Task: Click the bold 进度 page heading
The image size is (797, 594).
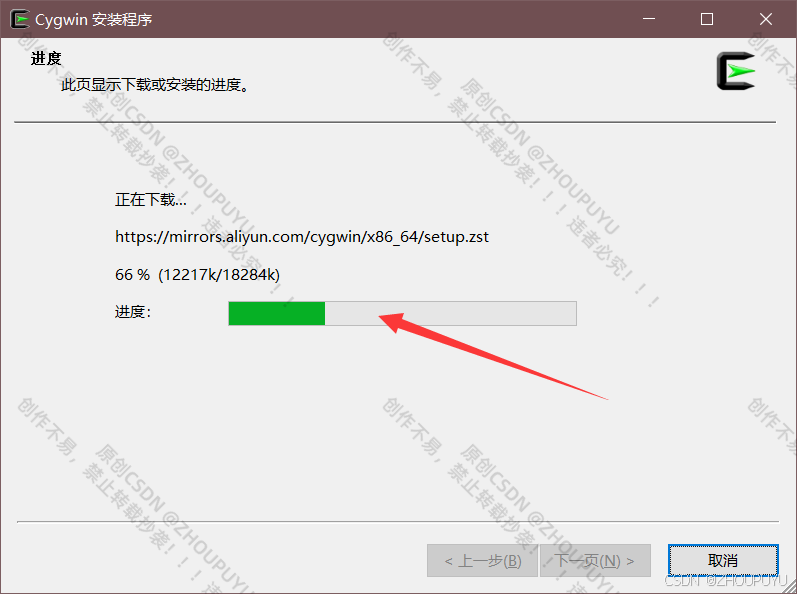Action: [x=46, y=58]
